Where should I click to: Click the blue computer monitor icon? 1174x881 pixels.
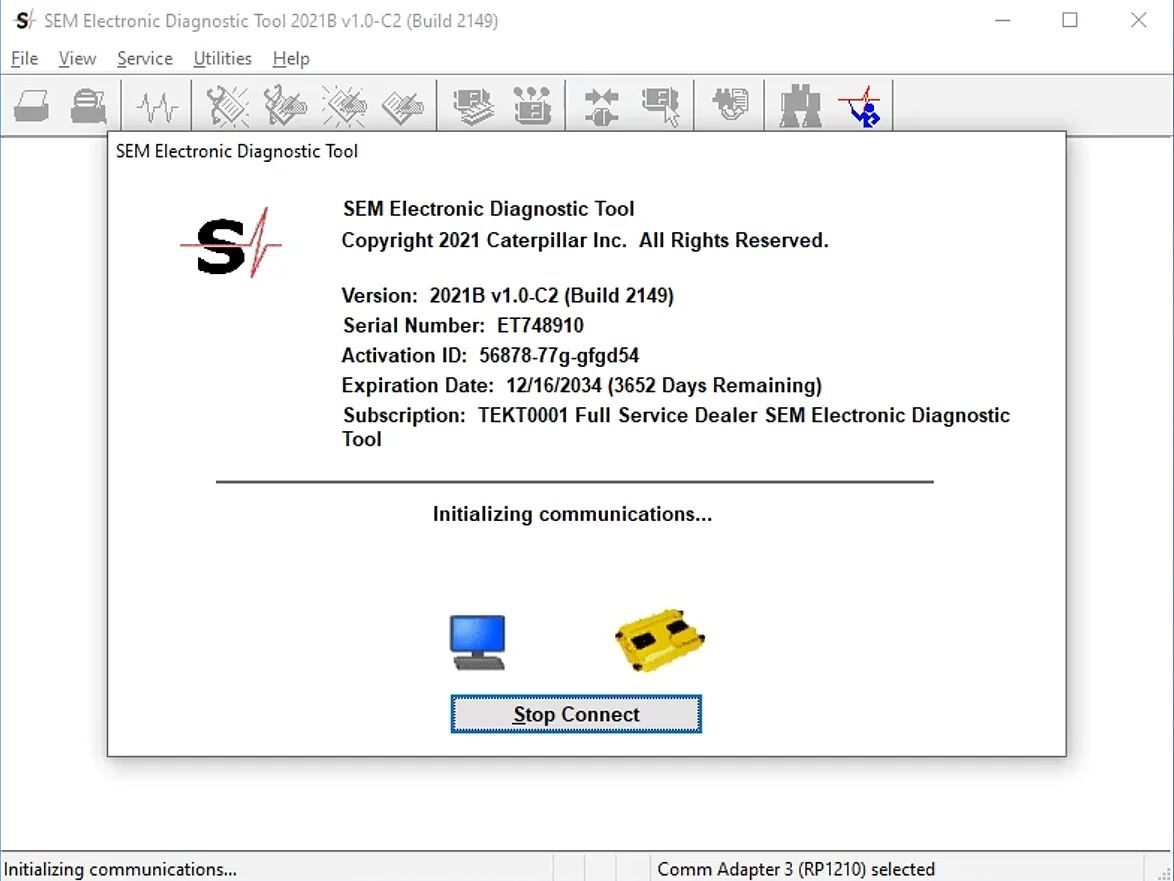(478, 642)
